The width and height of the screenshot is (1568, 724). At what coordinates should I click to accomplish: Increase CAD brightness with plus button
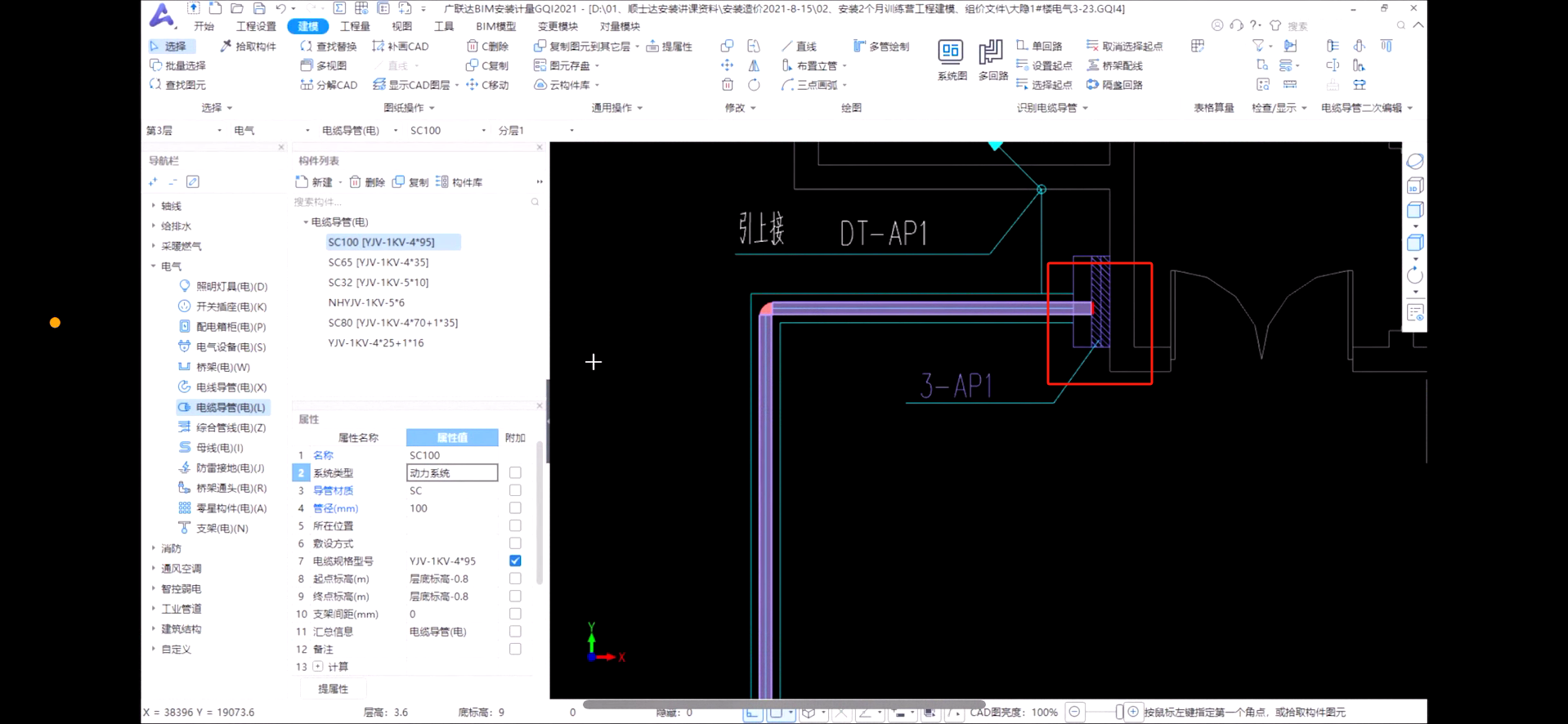coord(1133,713)
